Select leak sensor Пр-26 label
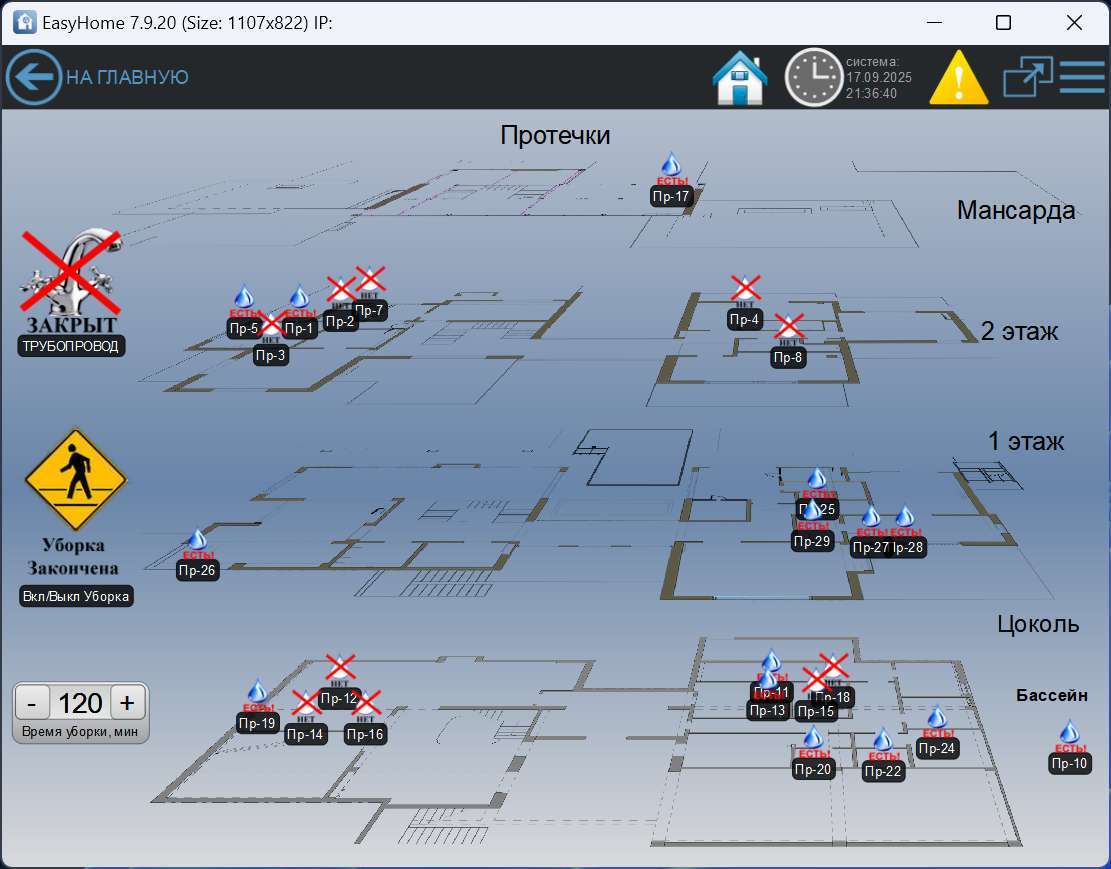Image resolution: width=1111 pixels, height=869 pixels. [x=197, y=571]
